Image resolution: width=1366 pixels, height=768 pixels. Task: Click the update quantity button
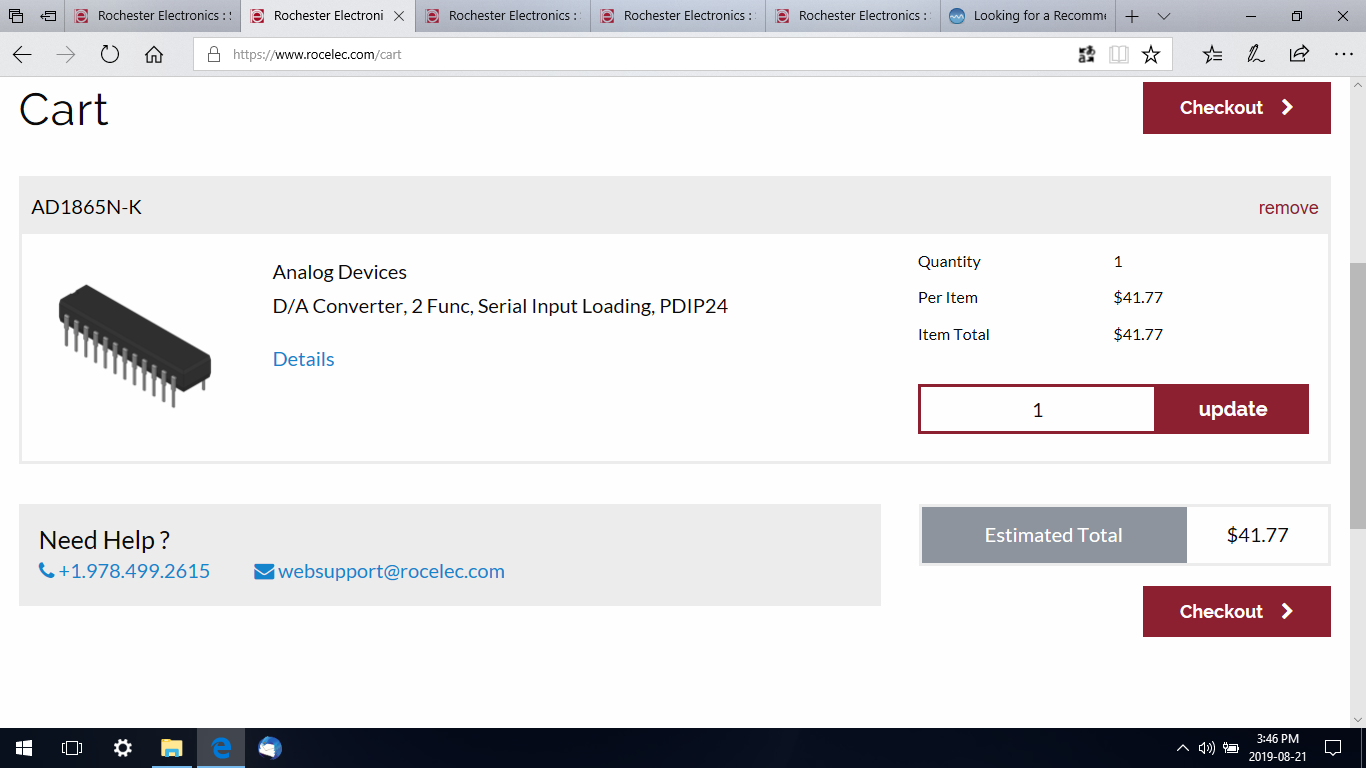[x=1232, y=409]
